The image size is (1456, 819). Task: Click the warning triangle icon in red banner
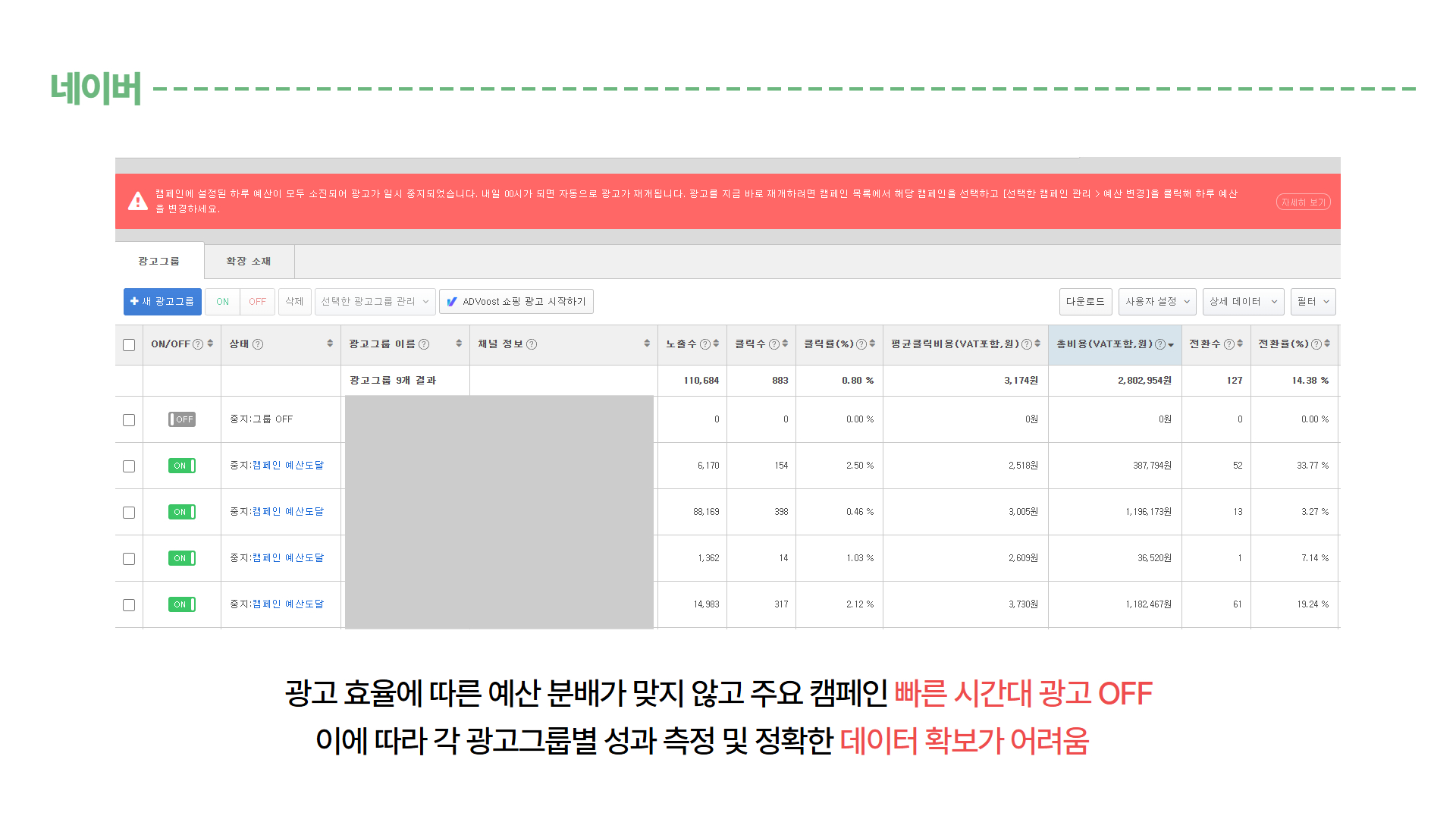point(138,202)
